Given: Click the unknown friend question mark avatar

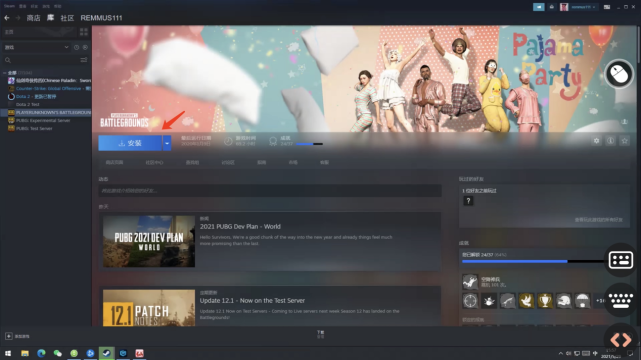Looking at the screenshot, I should coord(468,201).
